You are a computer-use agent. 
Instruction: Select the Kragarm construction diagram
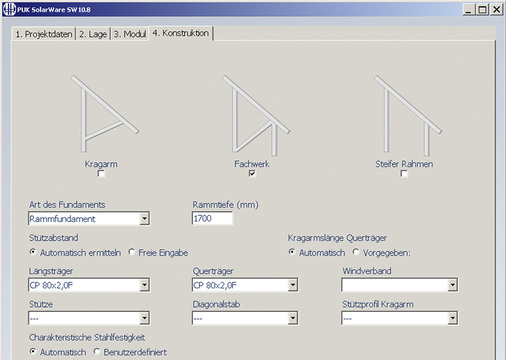point(105,114)
